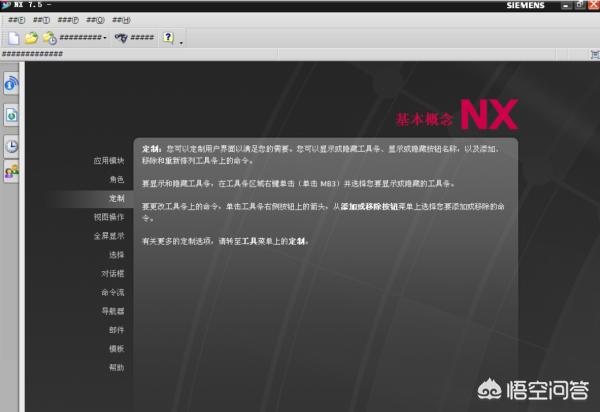600x412 pixels.
Task: Click the command finder label next to the binoculars
Action: (142, 37)
